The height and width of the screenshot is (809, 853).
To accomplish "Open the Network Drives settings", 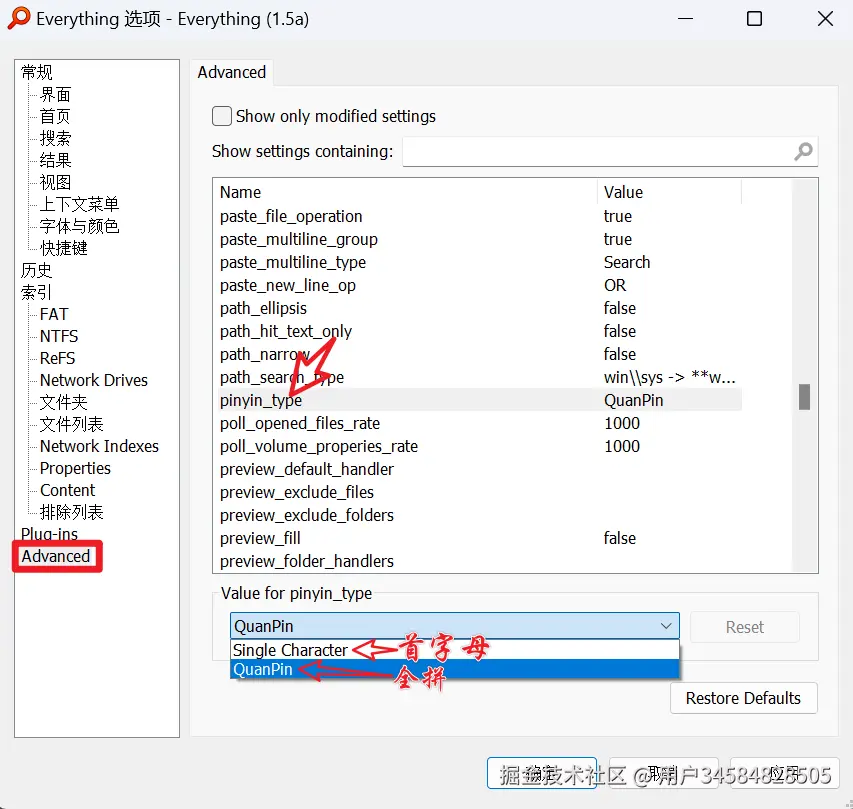I will 94,380.
